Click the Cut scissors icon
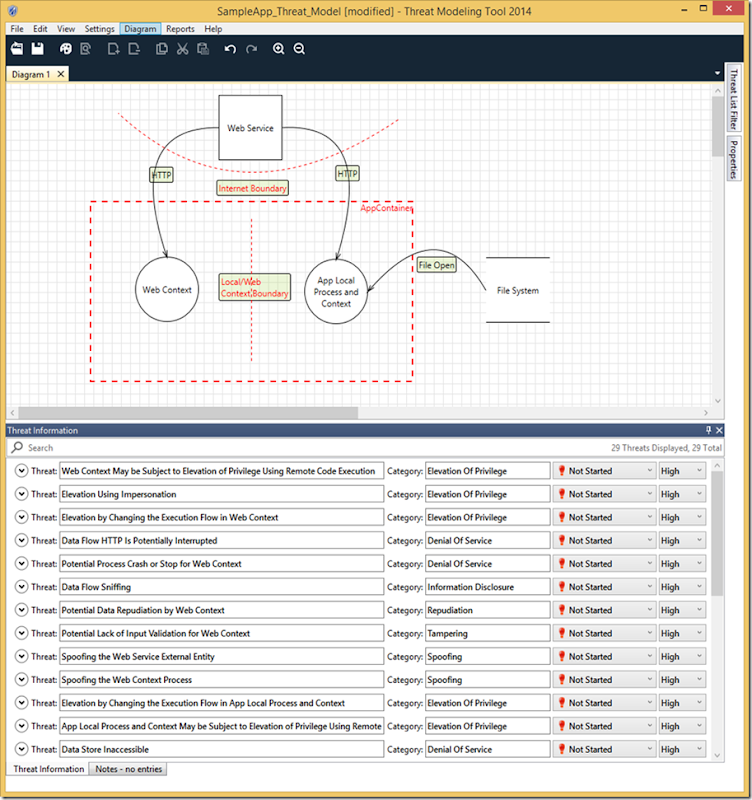 183,48
